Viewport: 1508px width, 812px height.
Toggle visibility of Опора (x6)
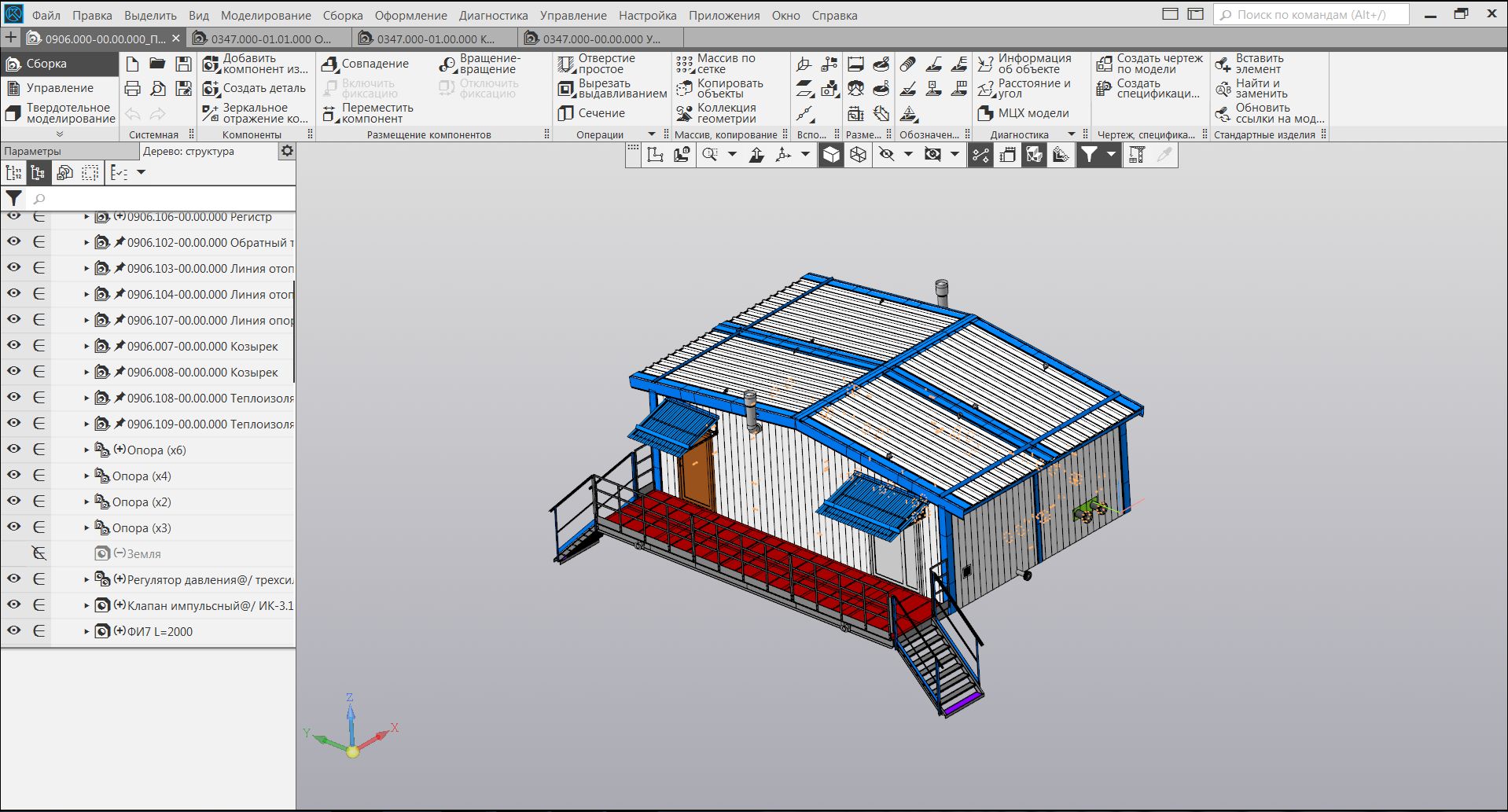click(x=14, y=449)
